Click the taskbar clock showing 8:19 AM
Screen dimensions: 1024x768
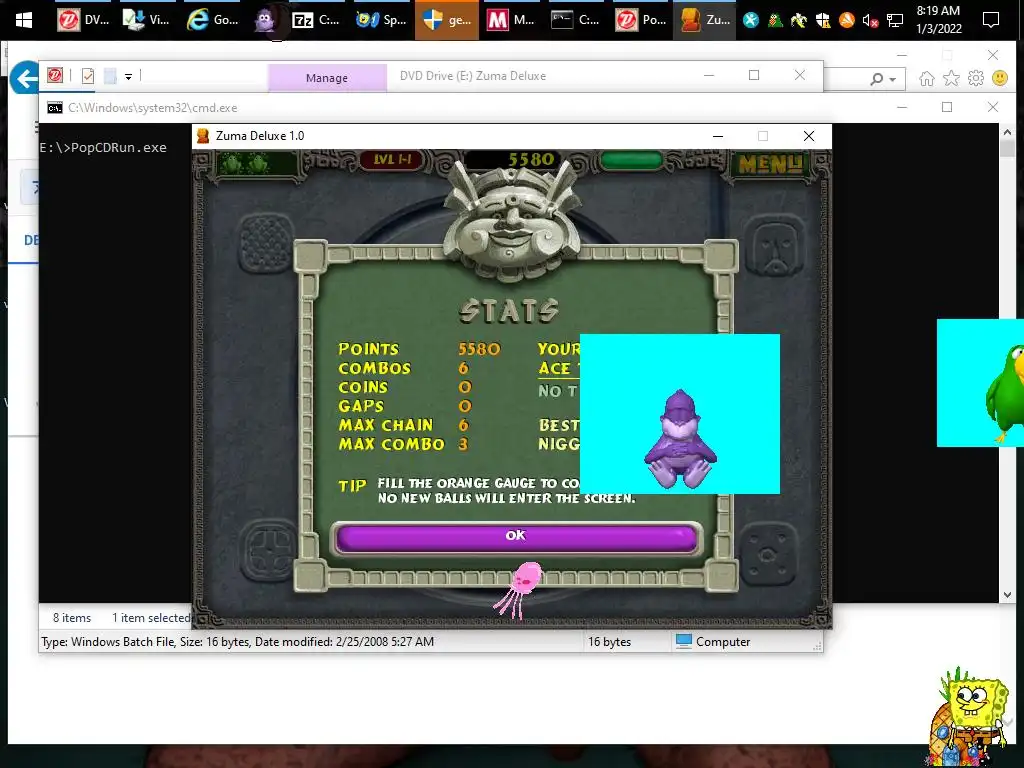tap(938, 20)
